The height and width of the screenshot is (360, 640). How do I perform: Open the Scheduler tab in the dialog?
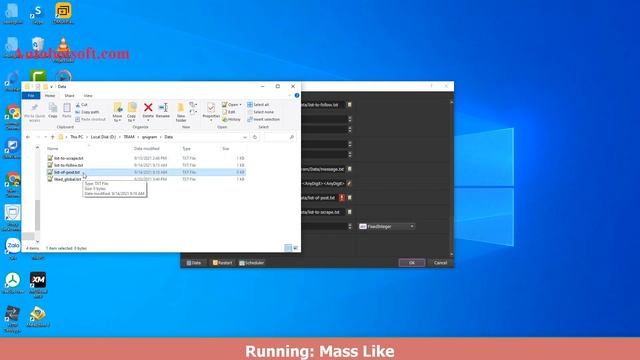pyautogui.click(x=252, y=263)
